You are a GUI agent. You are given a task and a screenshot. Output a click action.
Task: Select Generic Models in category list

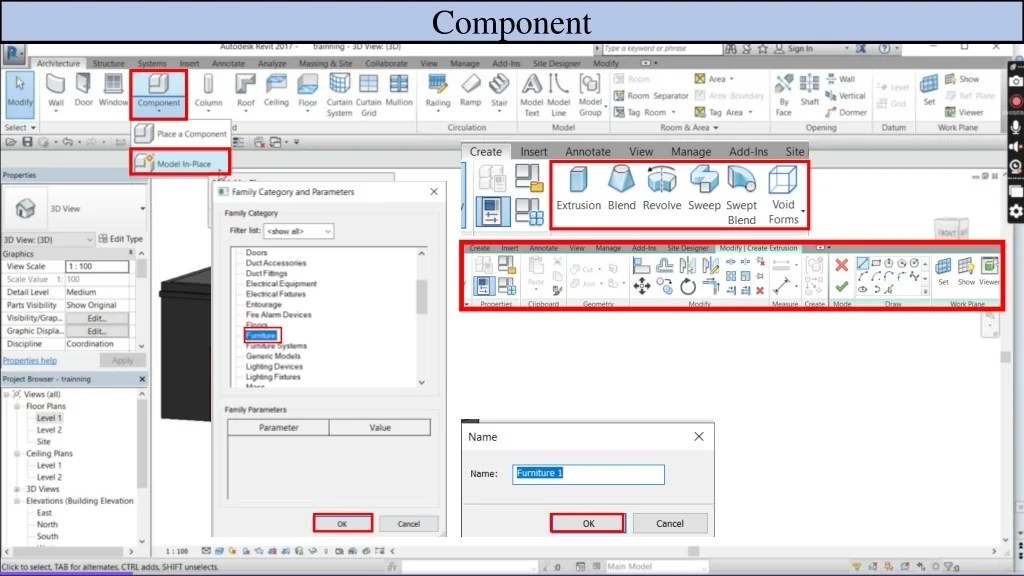point(273,356)
